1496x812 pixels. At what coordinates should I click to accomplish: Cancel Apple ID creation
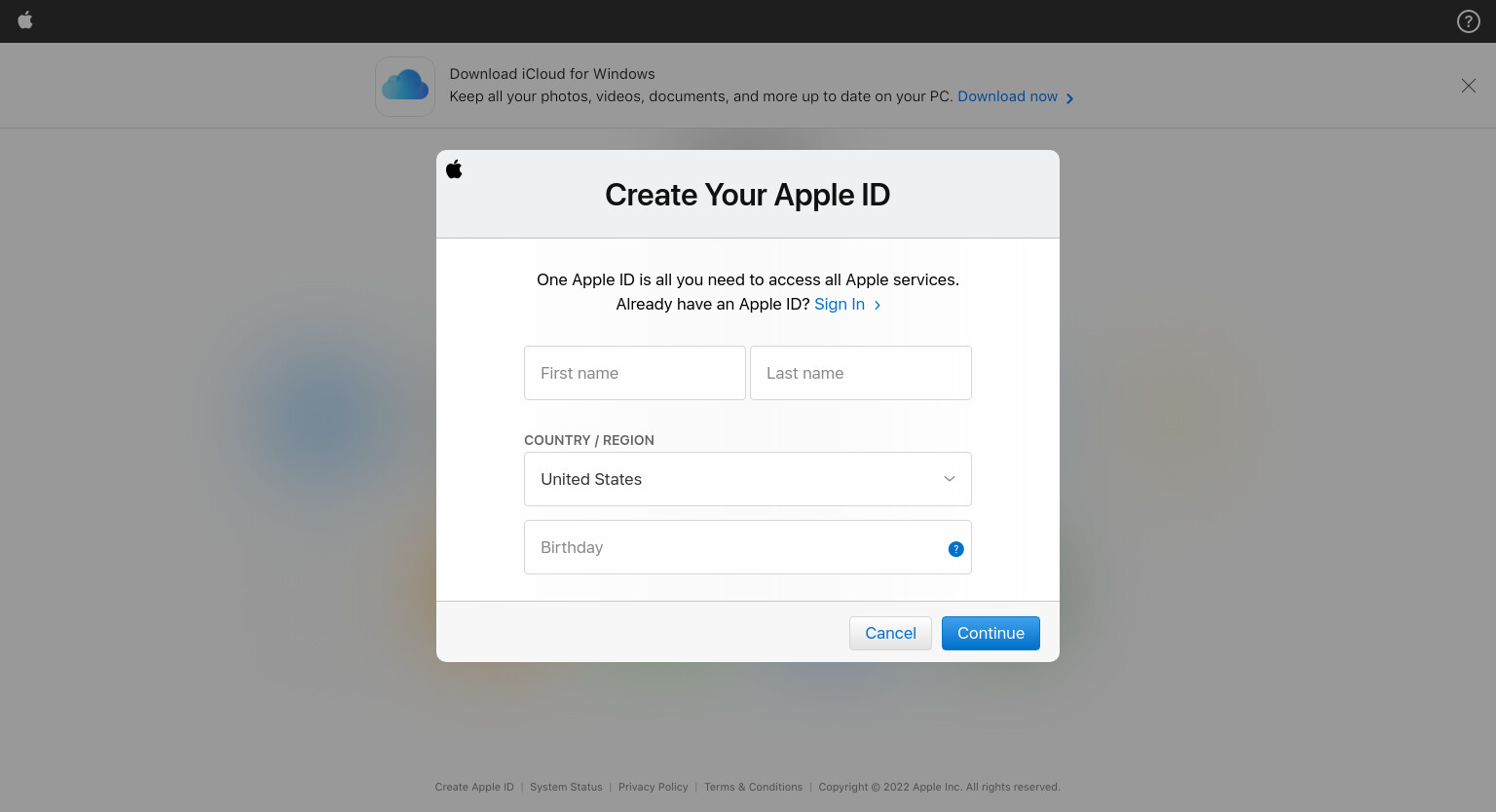[x=890, y=633]
